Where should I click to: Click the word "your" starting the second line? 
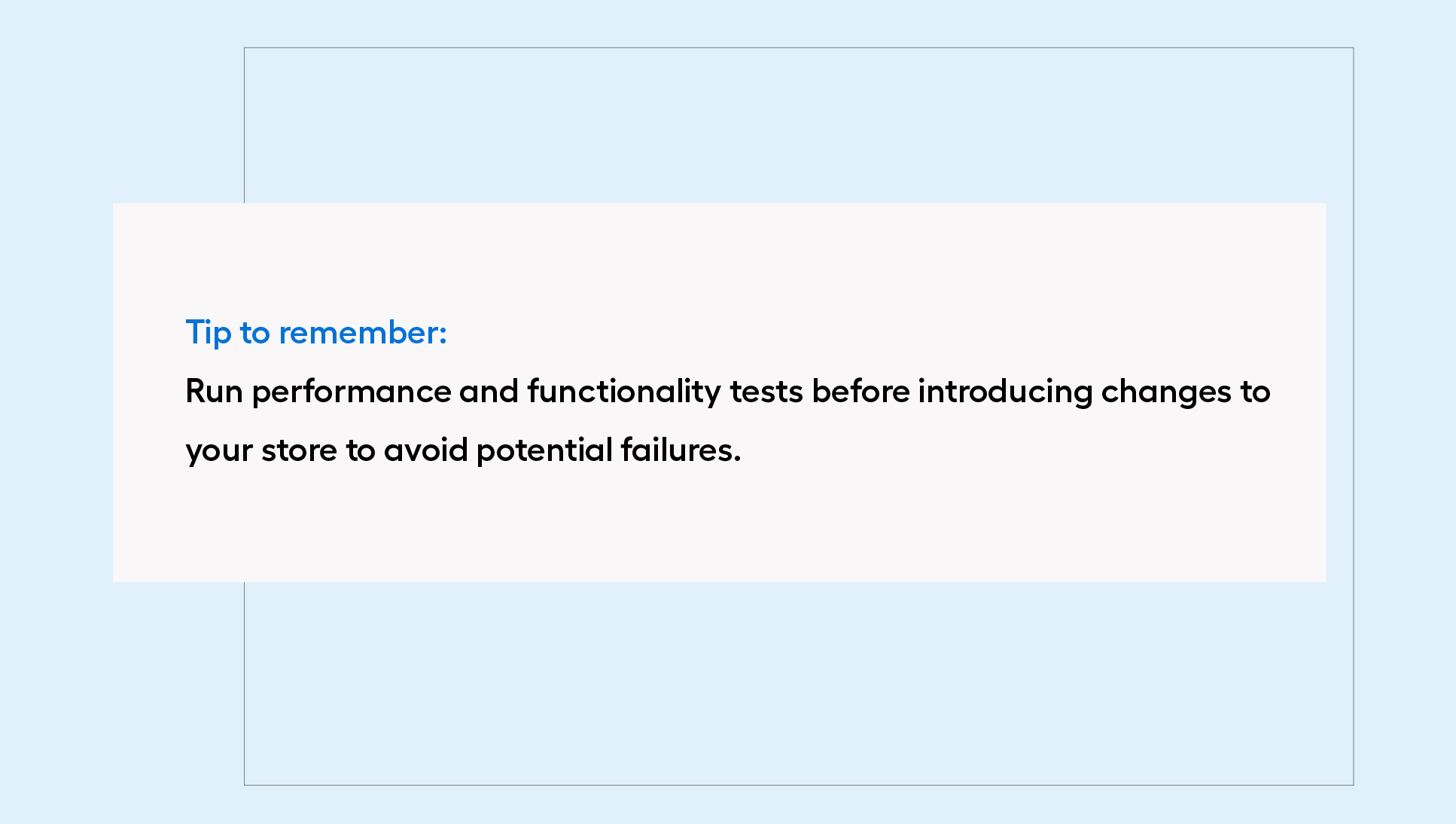219,452
